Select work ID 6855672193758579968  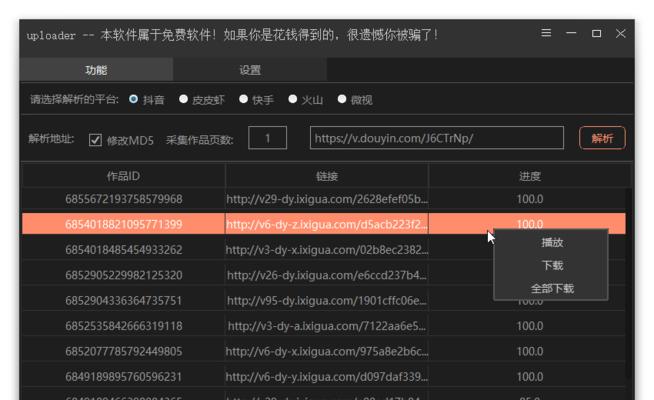123,199
